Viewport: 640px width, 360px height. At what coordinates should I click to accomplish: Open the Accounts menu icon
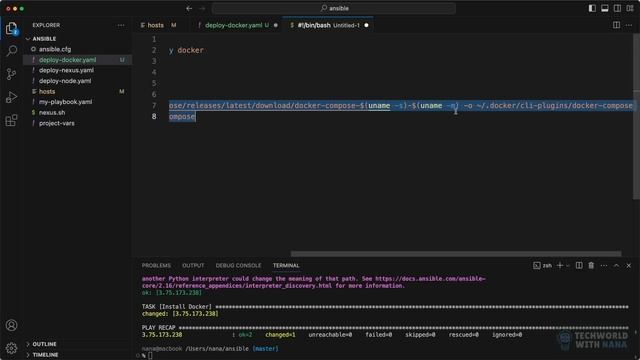pyautogui.click(x=11, y=325)
